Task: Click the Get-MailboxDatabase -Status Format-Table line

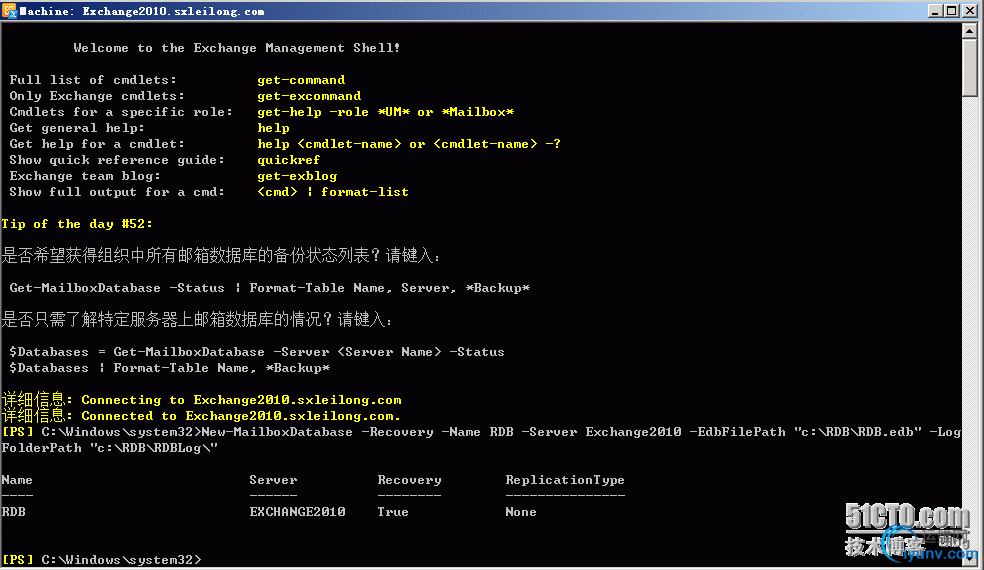Action: tap(270, 288)
